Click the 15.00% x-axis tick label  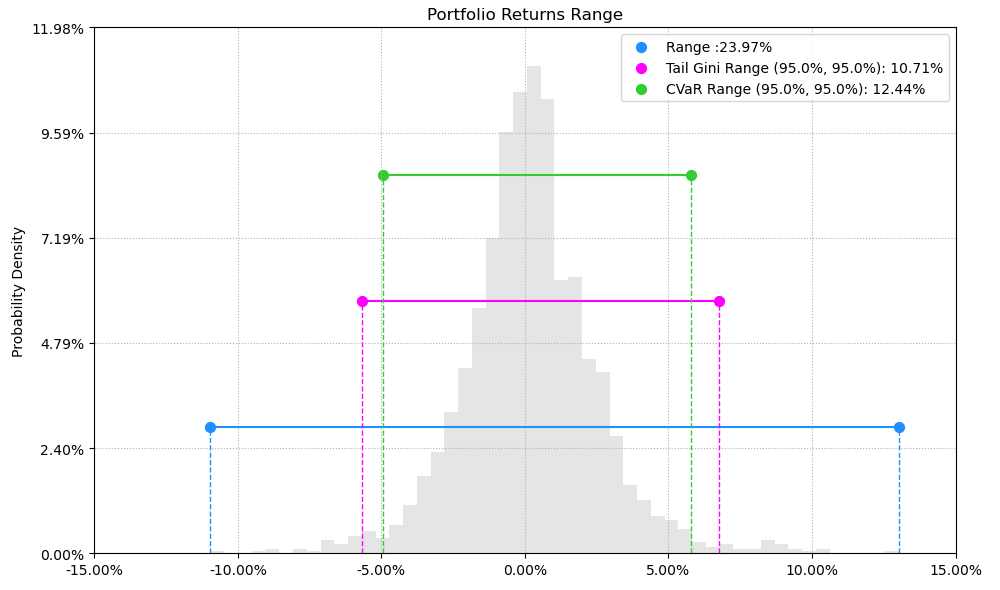pos(955,571)
